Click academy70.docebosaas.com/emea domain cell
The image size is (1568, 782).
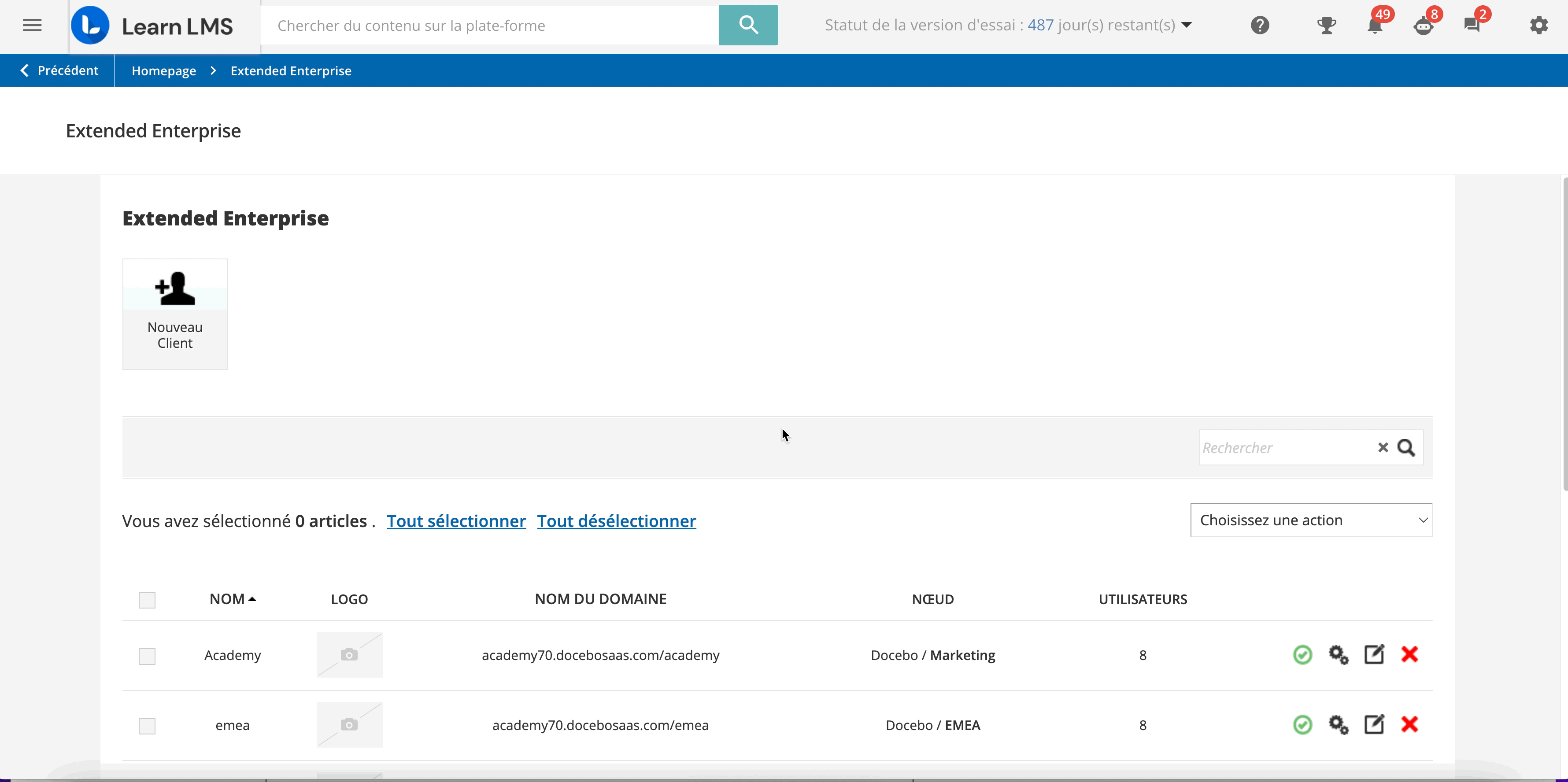[600, 725]
